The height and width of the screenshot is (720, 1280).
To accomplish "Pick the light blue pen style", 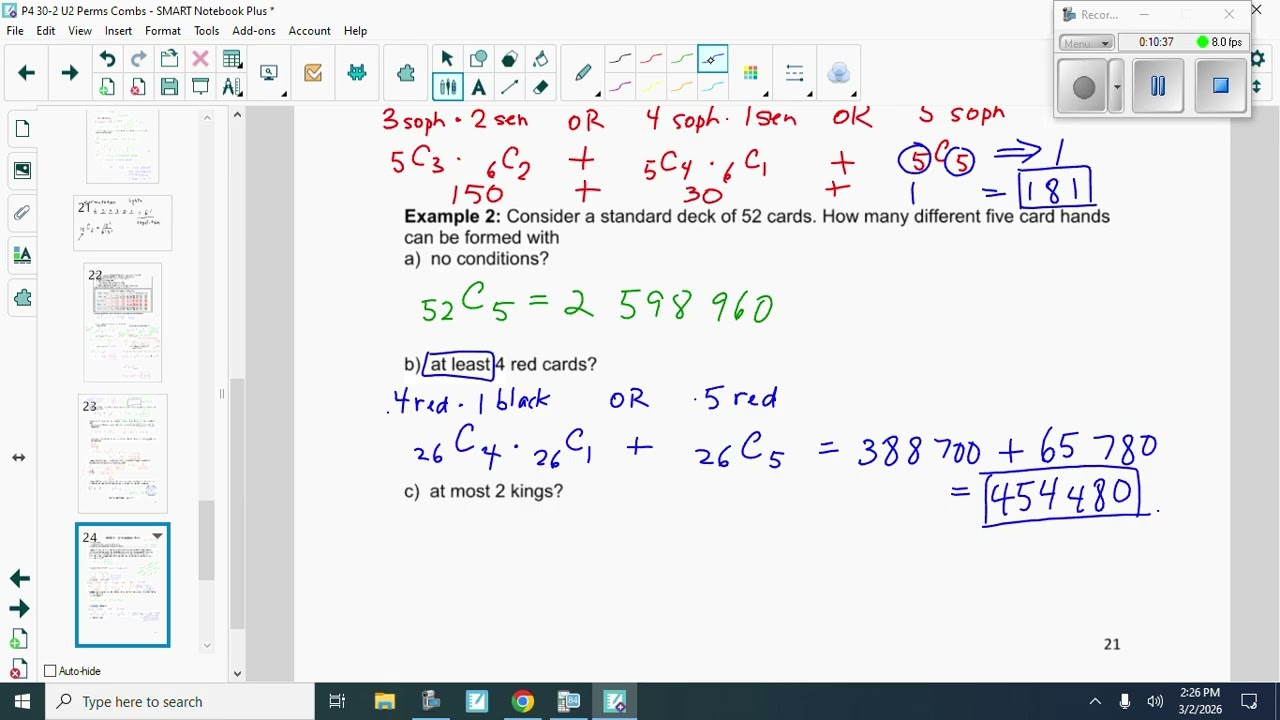I will coord(713,87).
